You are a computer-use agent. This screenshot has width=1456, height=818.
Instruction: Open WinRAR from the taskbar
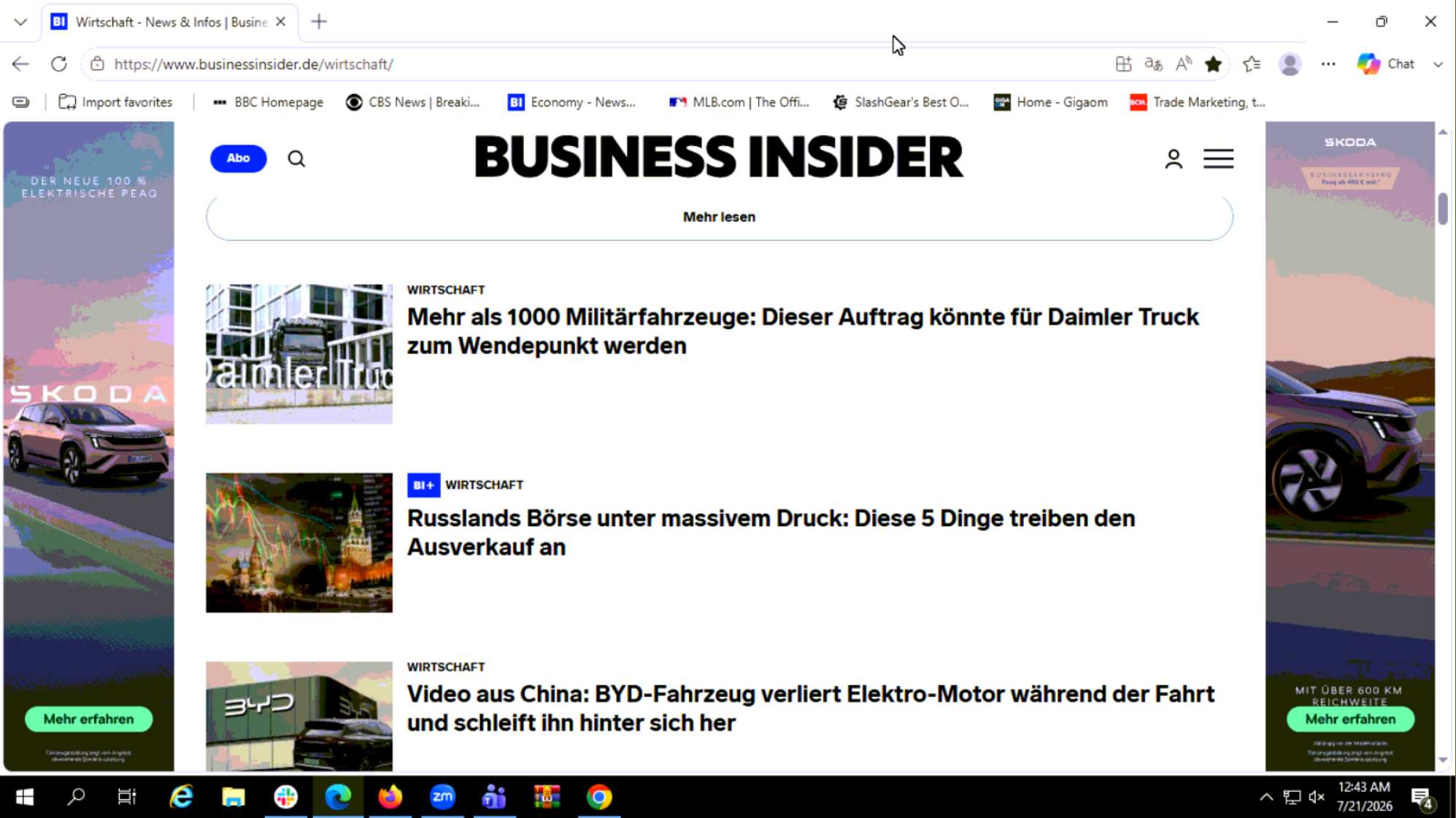[547, 797]
